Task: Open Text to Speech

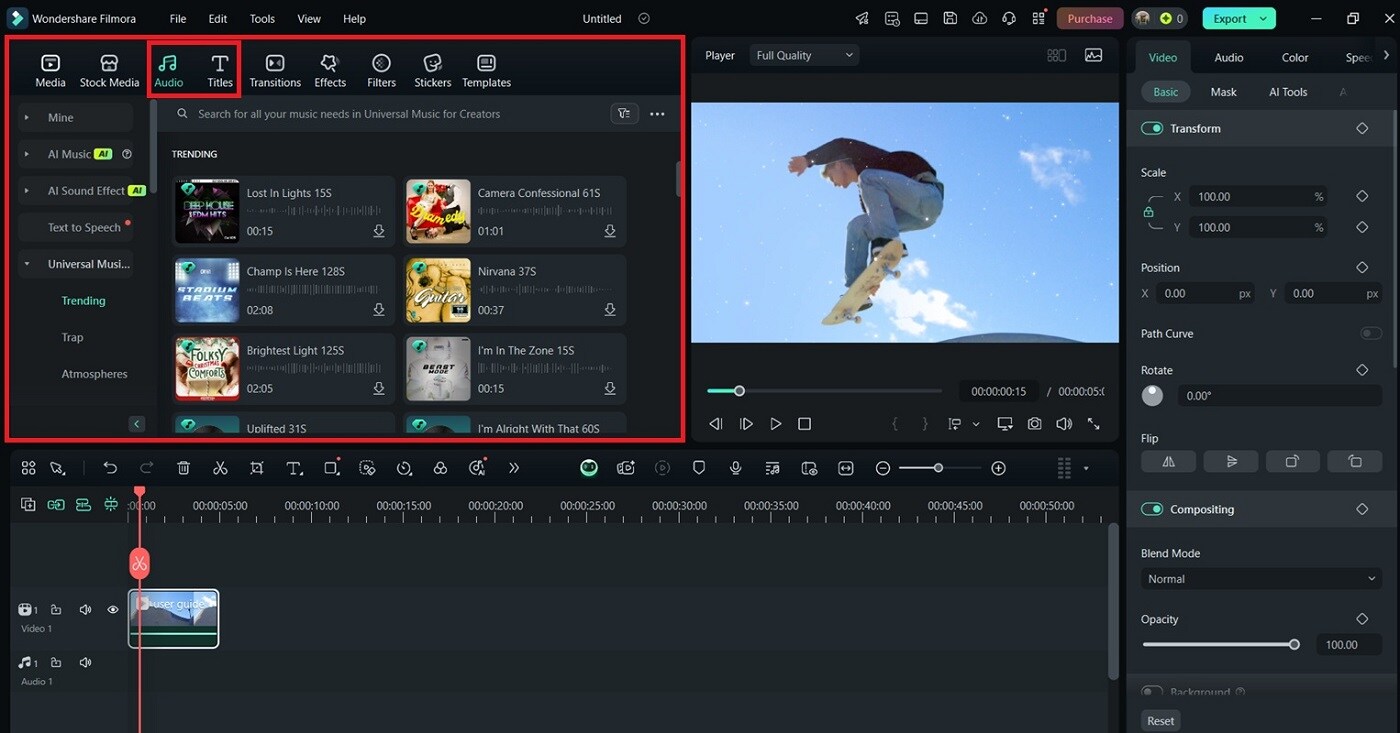Action: [x=84, y=228]
